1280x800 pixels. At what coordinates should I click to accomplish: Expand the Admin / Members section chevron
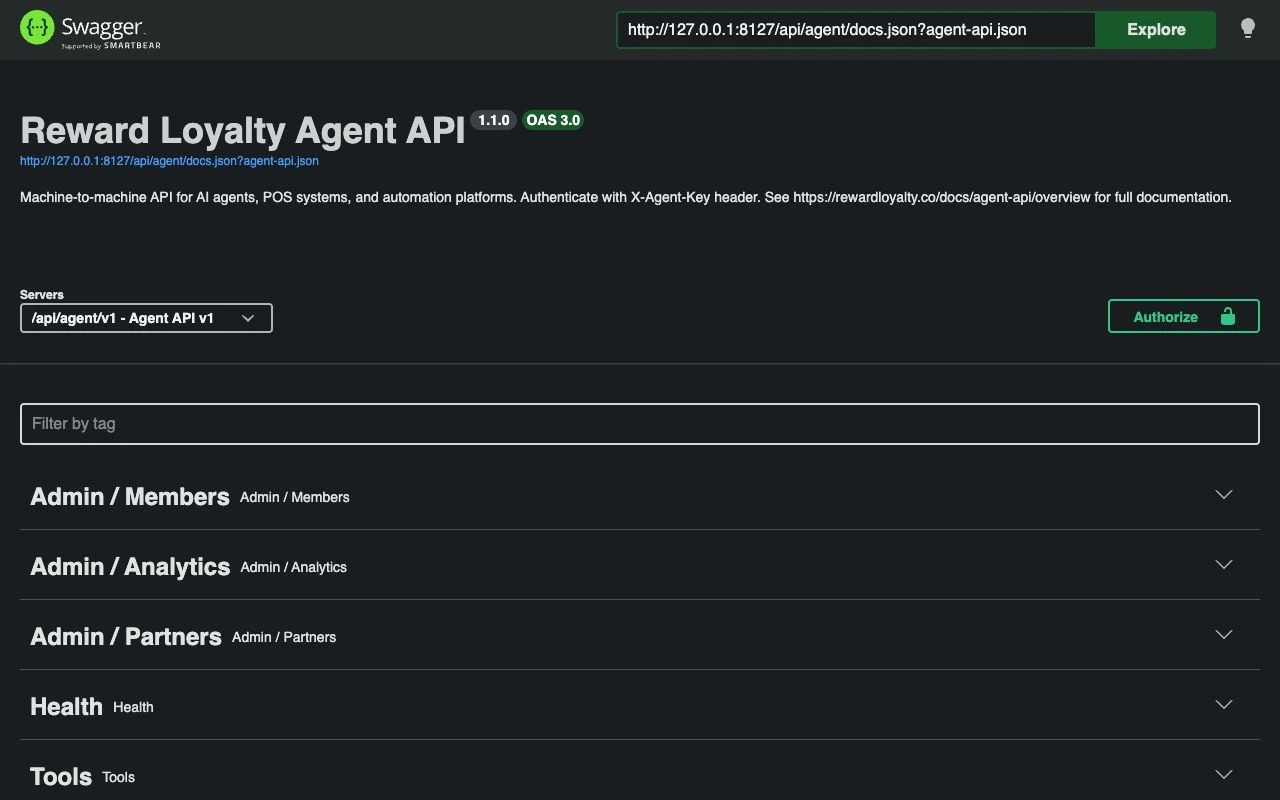point(1223,495)
